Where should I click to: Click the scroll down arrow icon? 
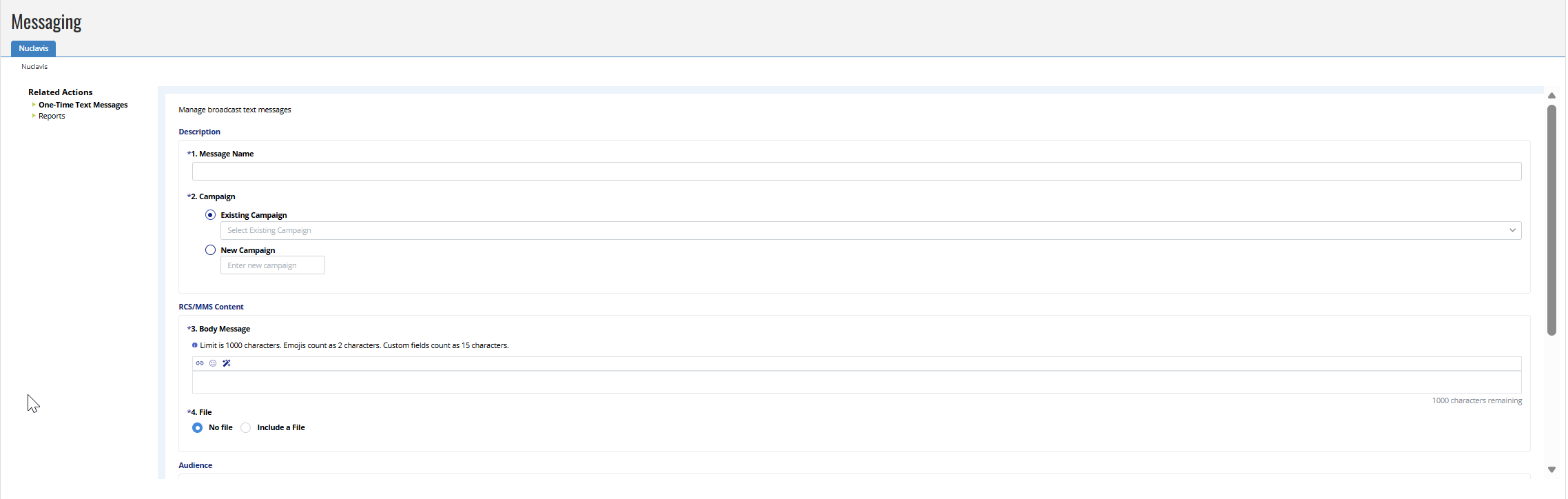(x=1551, y=469)
